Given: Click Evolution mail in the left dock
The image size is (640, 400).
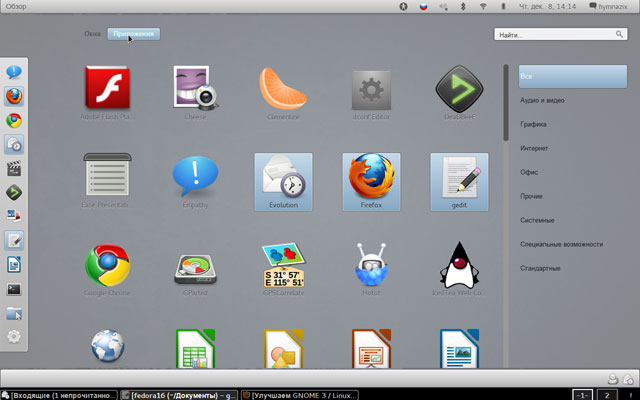Looking at the screenshot, I should 14,144.
